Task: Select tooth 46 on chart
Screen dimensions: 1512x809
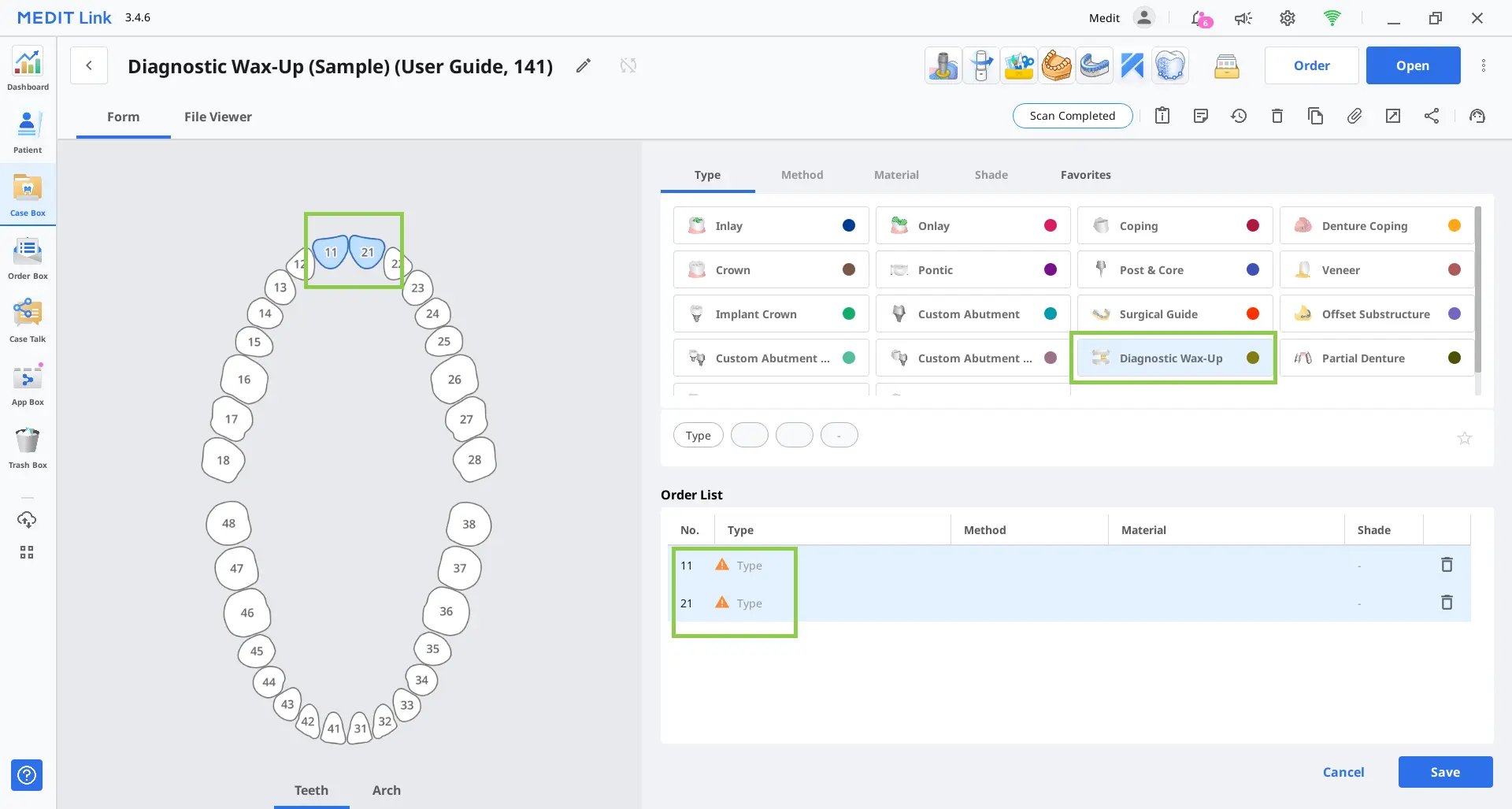Action: click(247, 612)
